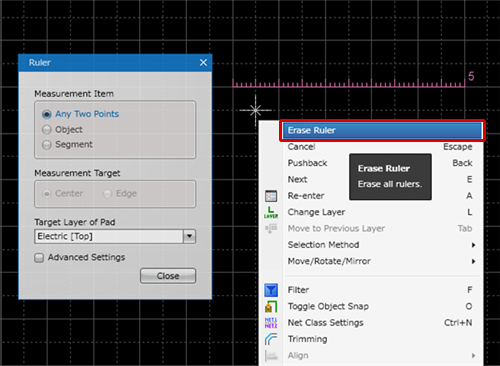Click the greyed Align icon
The image size is (500, 366).
point(271,356)
